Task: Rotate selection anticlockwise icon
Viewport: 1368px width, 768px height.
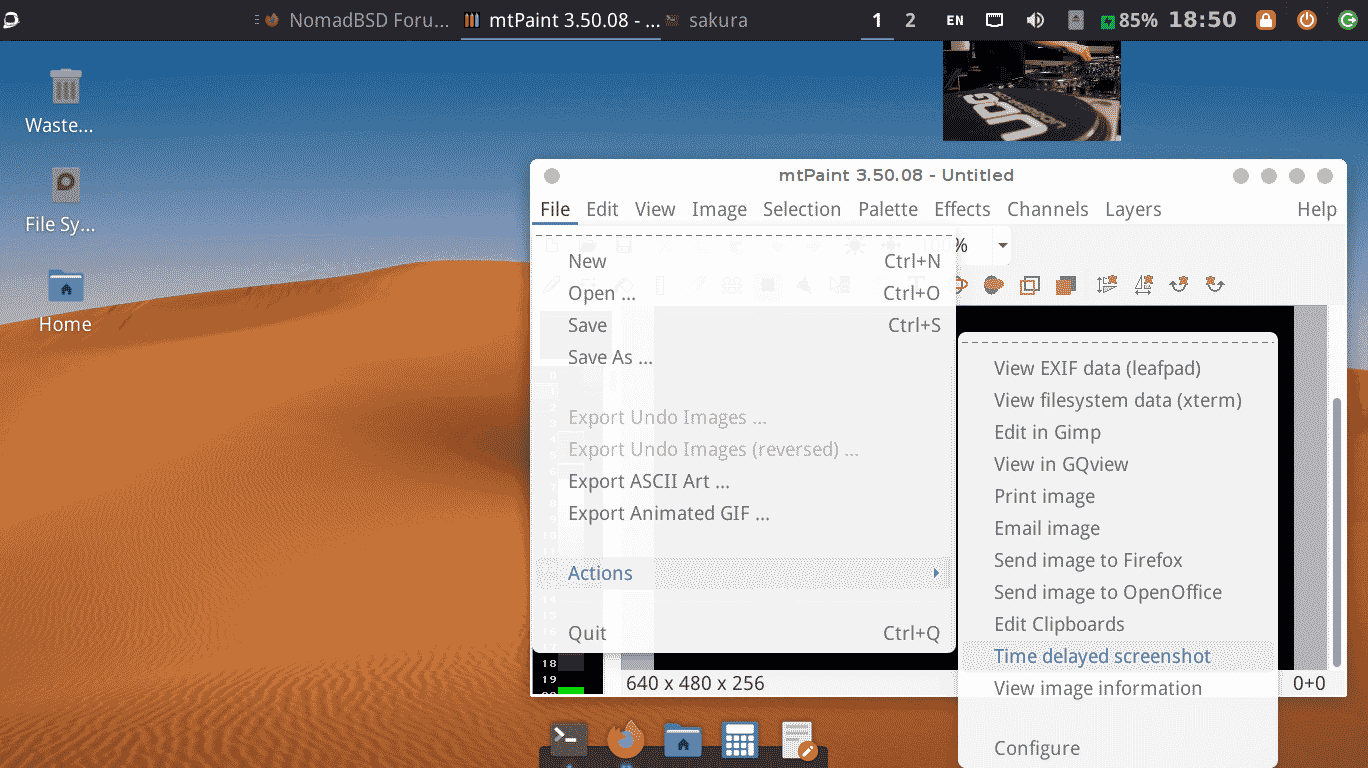Action: click(x=1215, y=285)
